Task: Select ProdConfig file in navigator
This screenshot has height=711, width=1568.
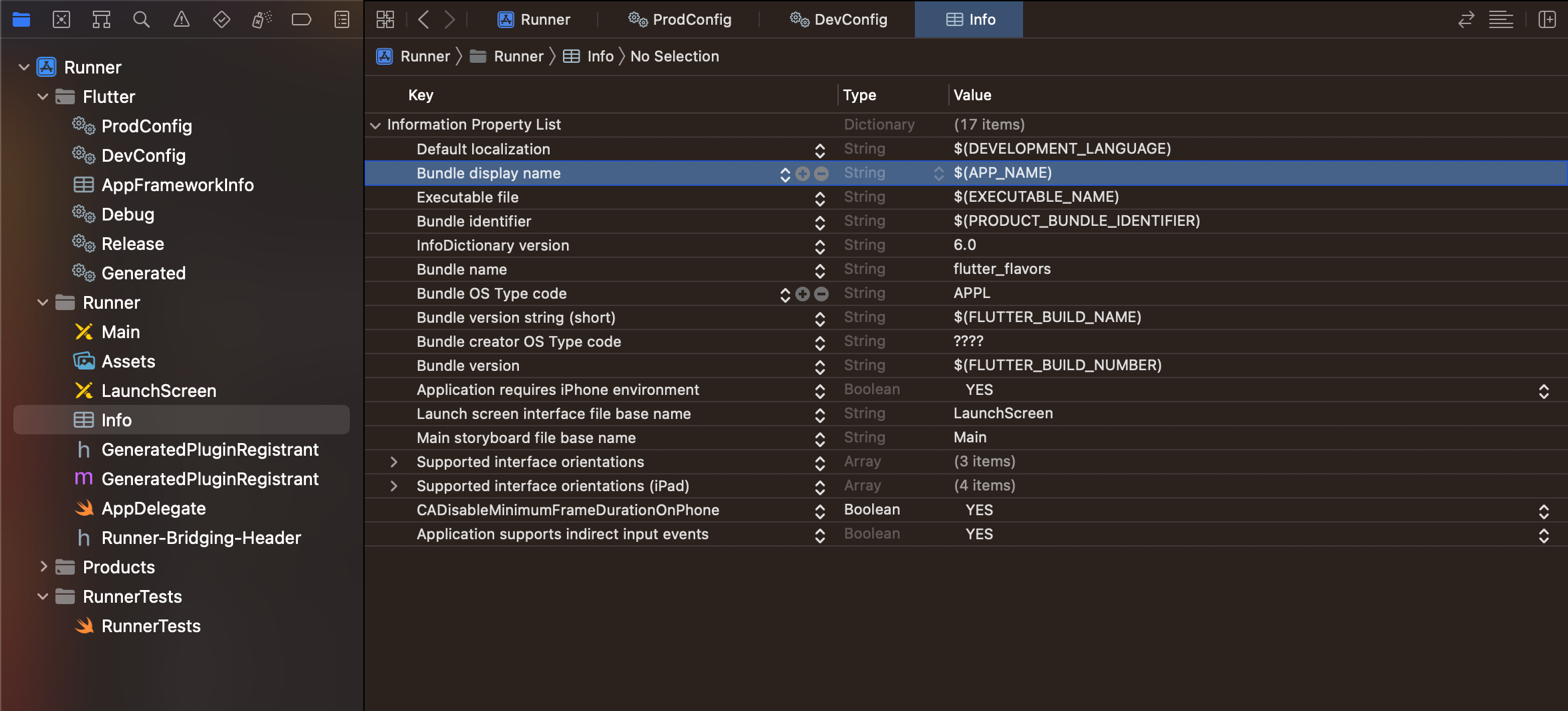Action: pyautogui.click(x=132, y=126)
